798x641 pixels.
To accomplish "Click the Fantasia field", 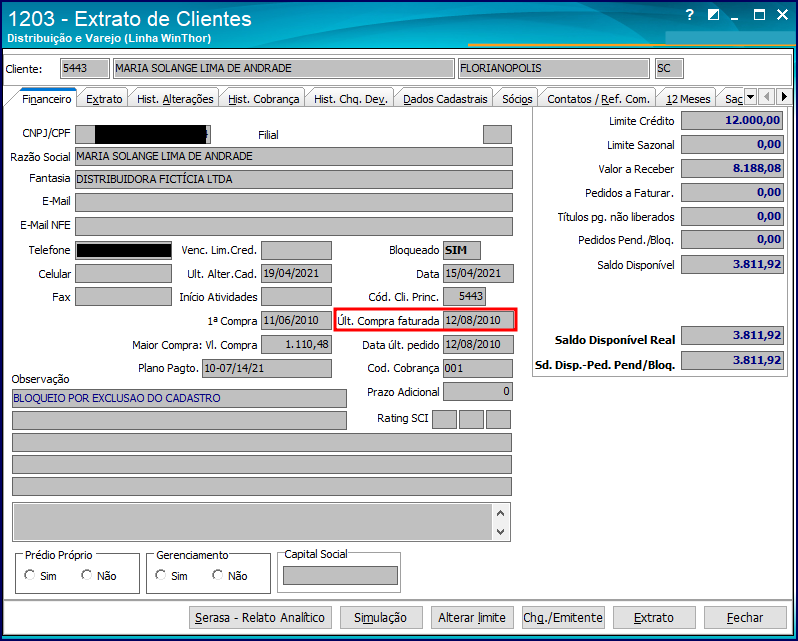I will [x=294, y=179].
